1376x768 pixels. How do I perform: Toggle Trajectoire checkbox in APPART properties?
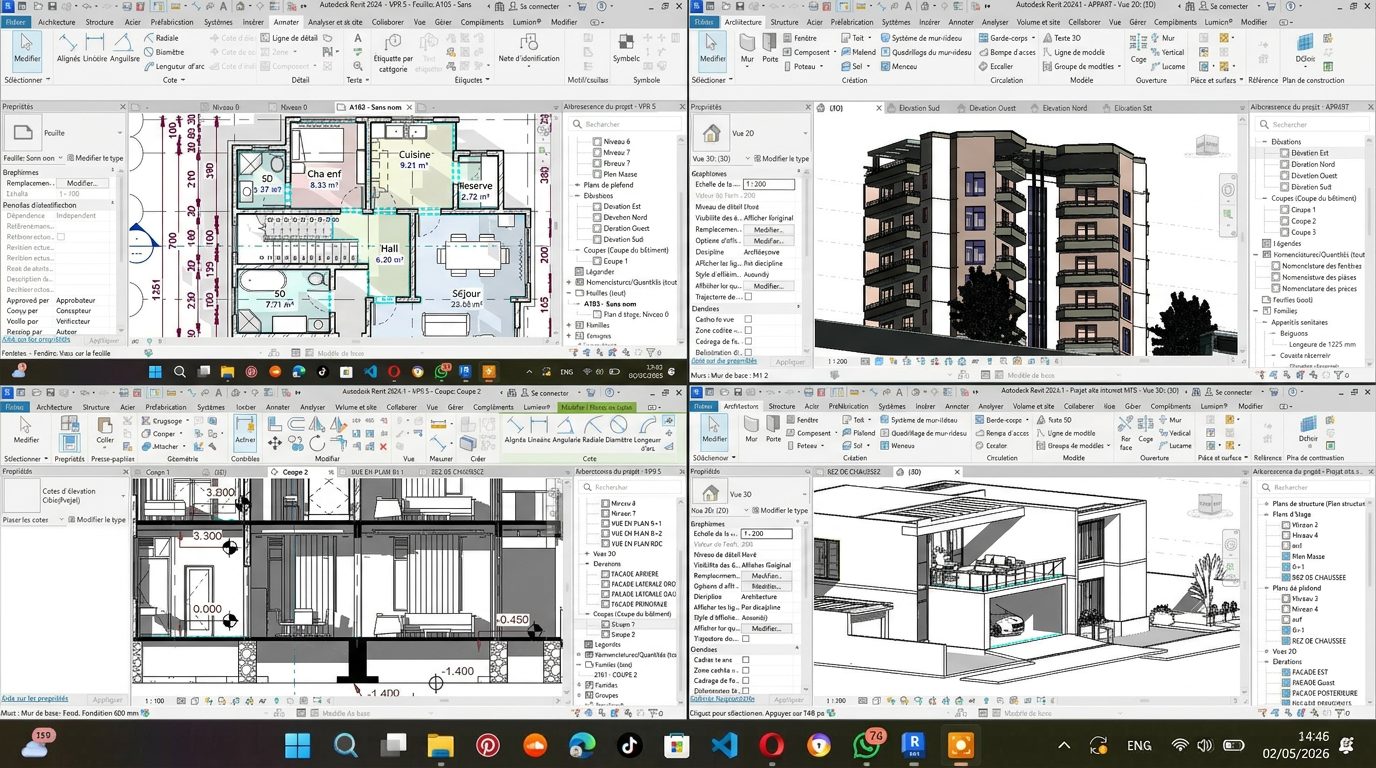748,297
